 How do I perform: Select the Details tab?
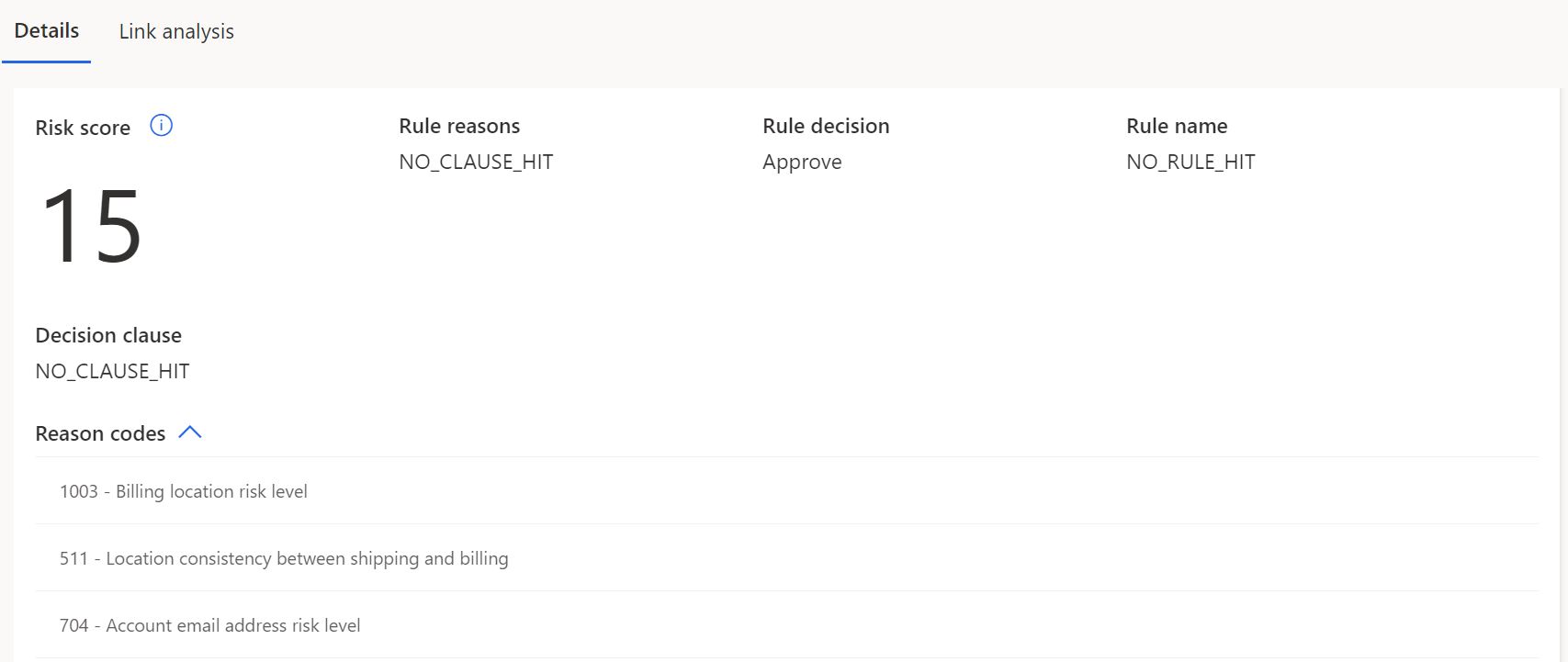[47, 30]
